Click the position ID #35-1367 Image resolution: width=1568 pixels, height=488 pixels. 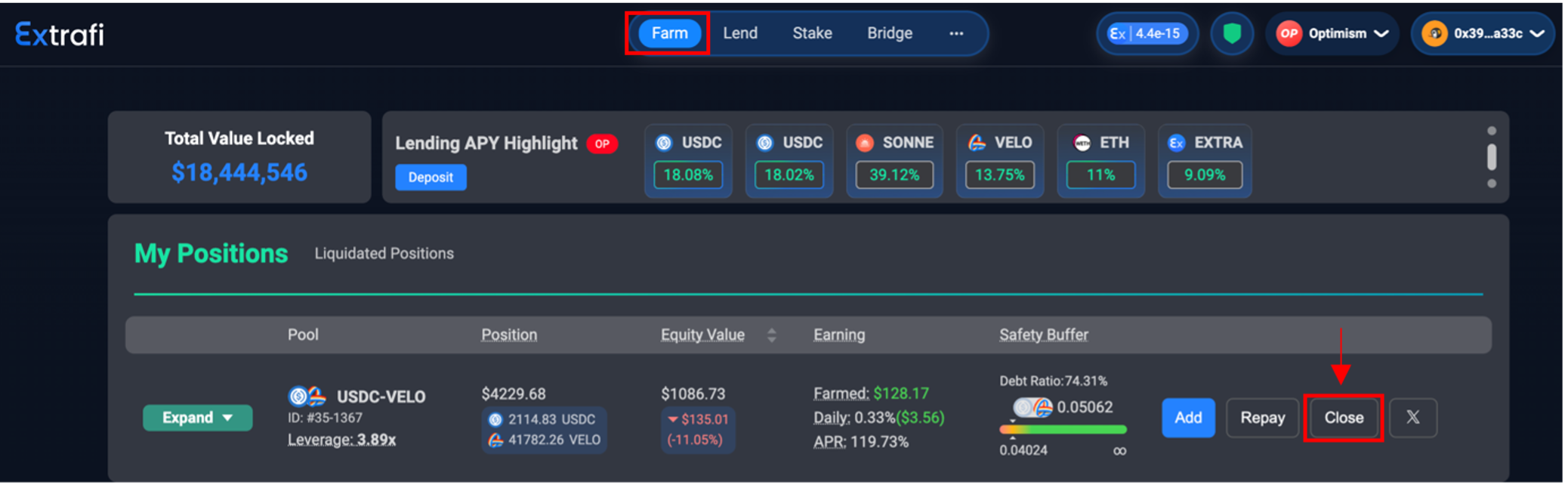pos(325,418)
